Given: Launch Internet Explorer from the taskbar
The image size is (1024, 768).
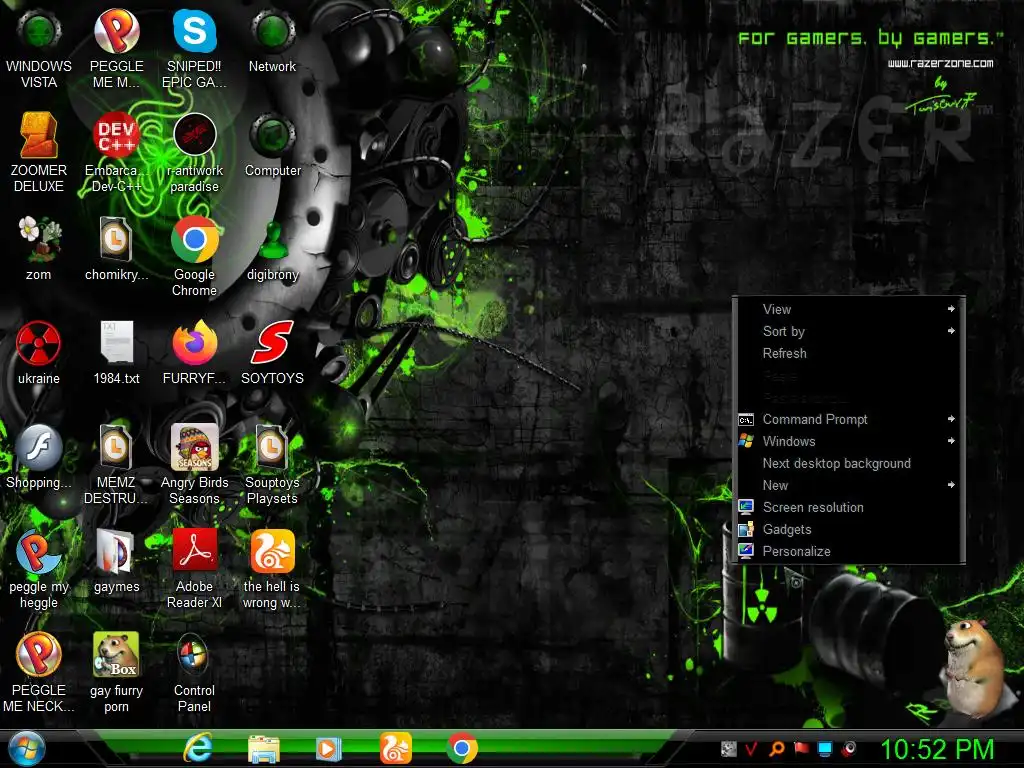Looking at the screenshot, I should tap(198, 748).
